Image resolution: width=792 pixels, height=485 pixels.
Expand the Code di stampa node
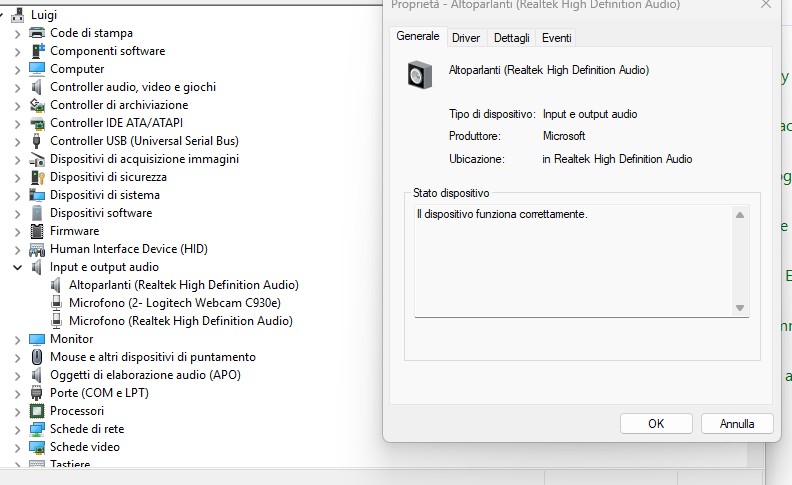(x=18, y=34)
